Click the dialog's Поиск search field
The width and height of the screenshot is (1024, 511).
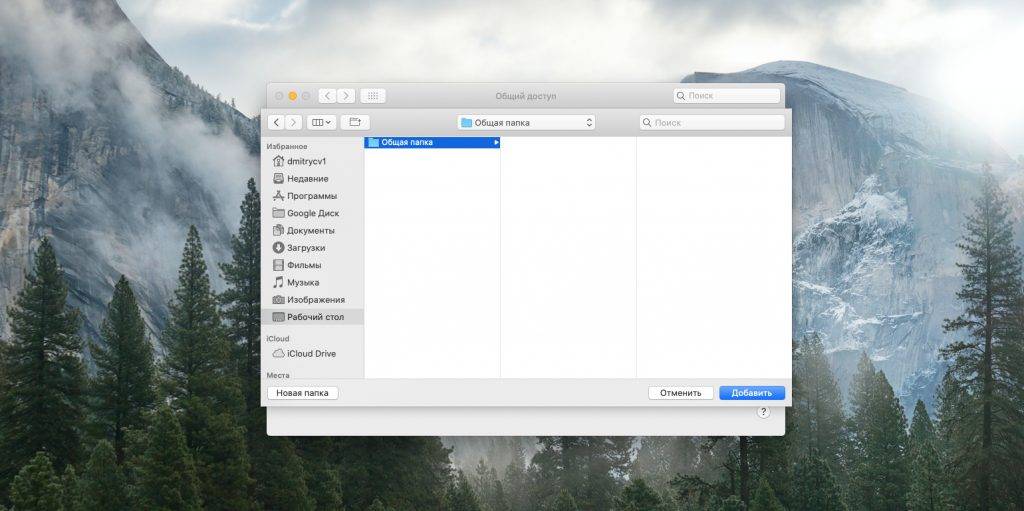tap(714, 122)
